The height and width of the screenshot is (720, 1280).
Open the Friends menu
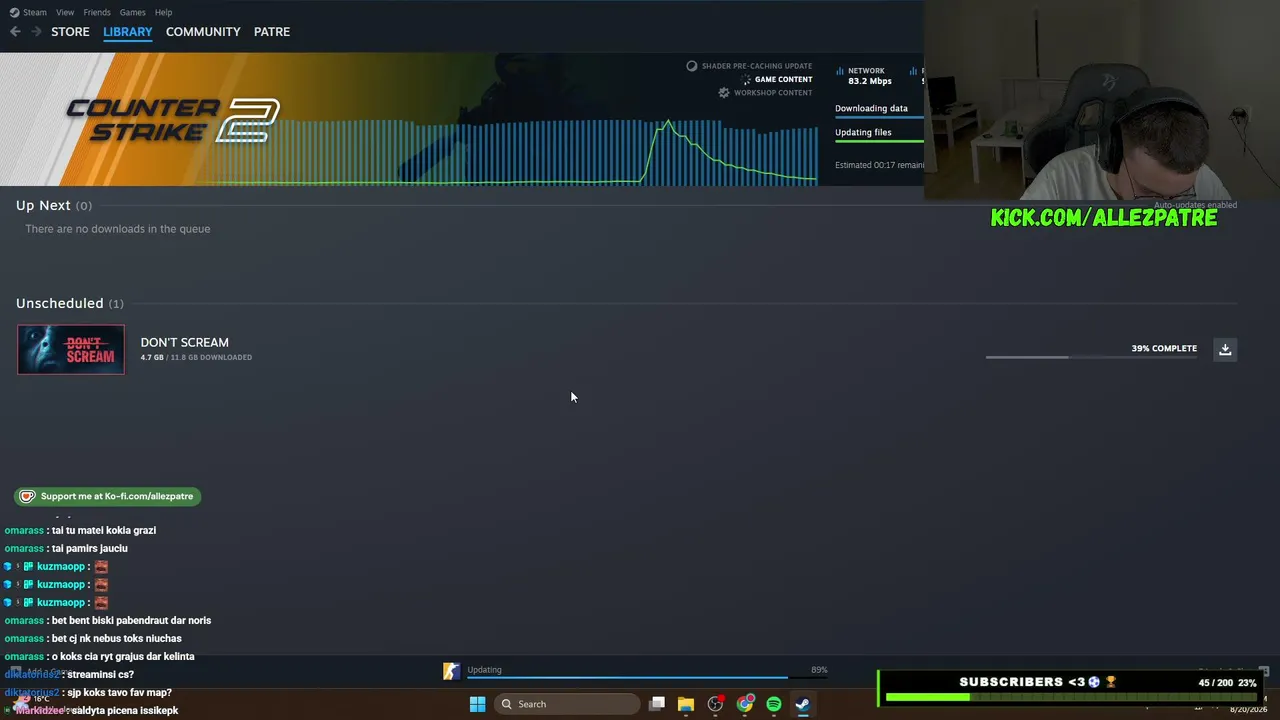(x=97, y=12)
